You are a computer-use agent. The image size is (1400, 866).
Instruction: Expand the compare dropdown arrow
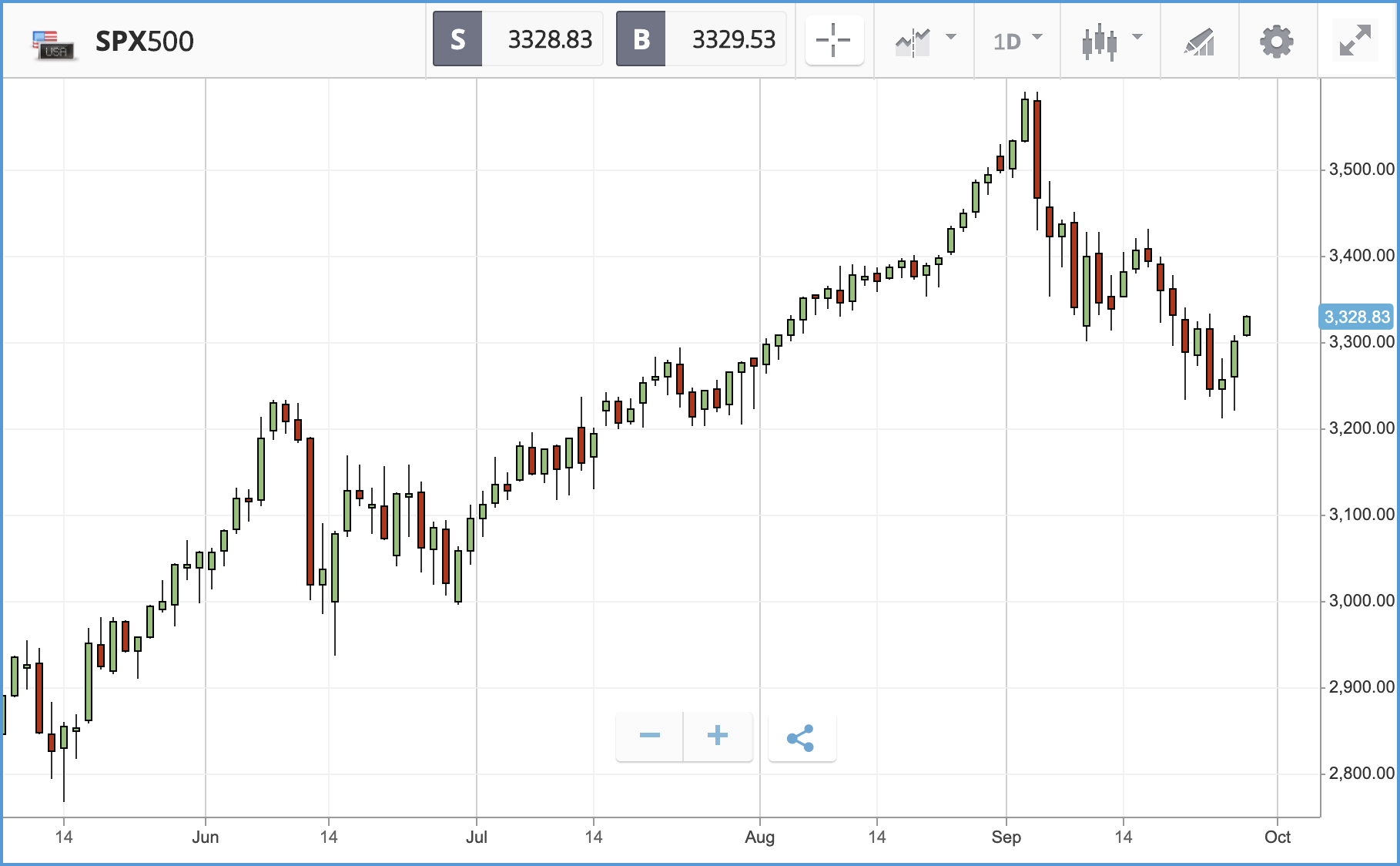951,37
